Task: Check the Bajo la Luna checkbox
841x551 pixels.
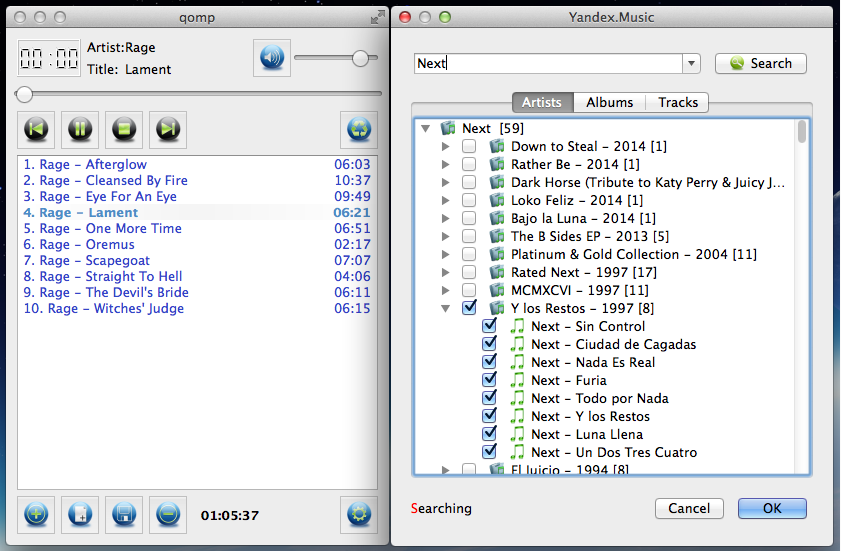Action: coord(469,218)
